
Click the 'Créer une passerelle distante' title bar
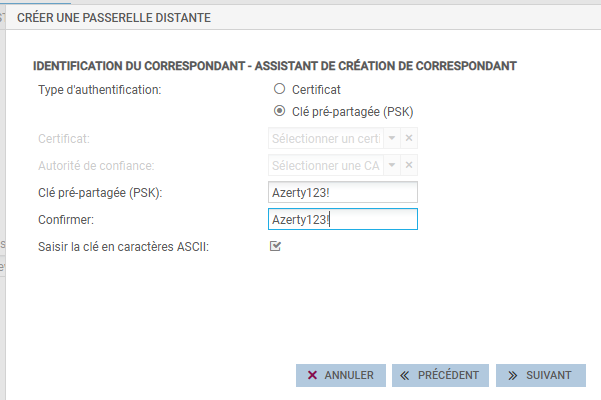click(300, 18)
